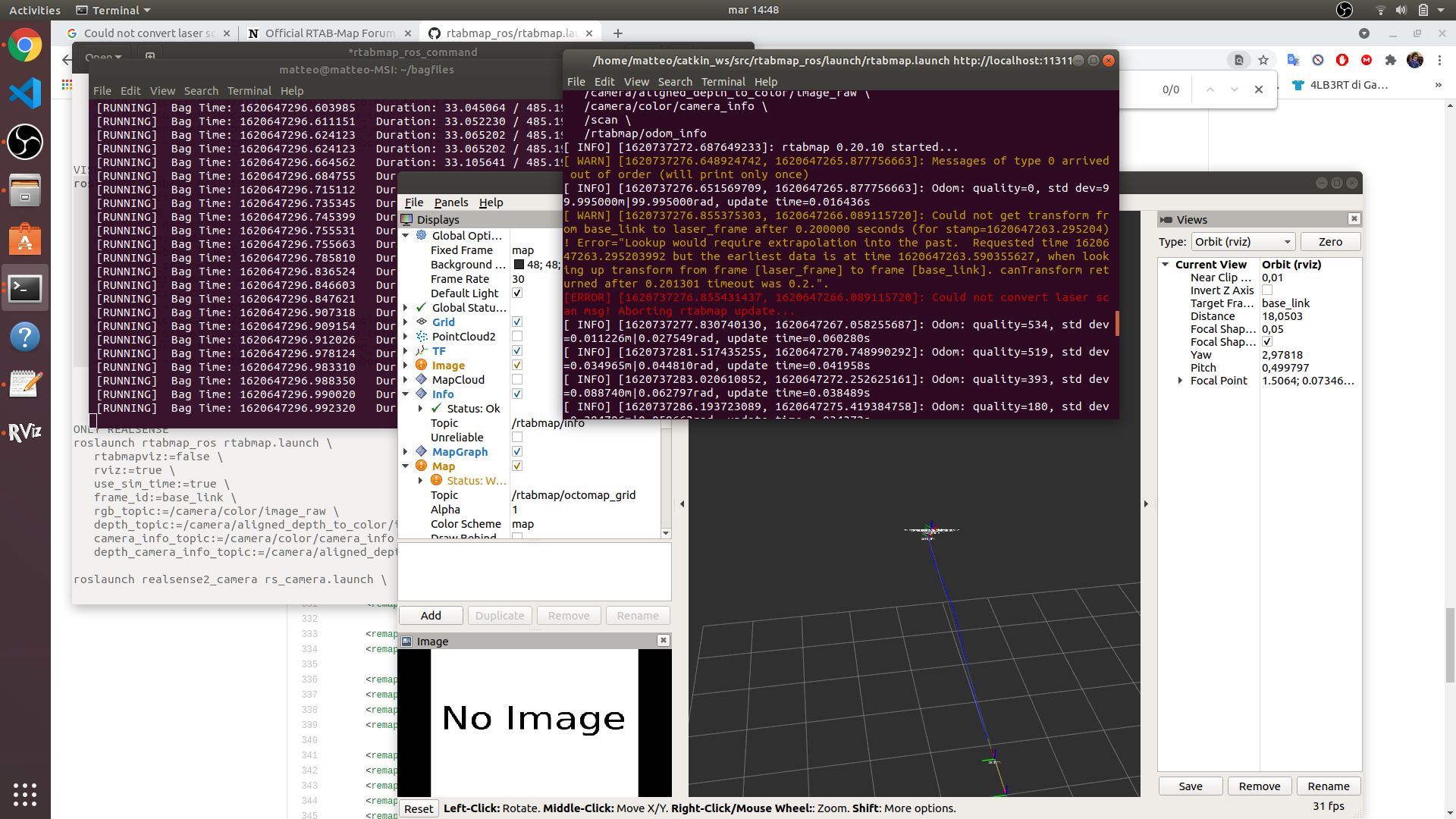
Task: Click the Add display button
Action: point(431,616)
